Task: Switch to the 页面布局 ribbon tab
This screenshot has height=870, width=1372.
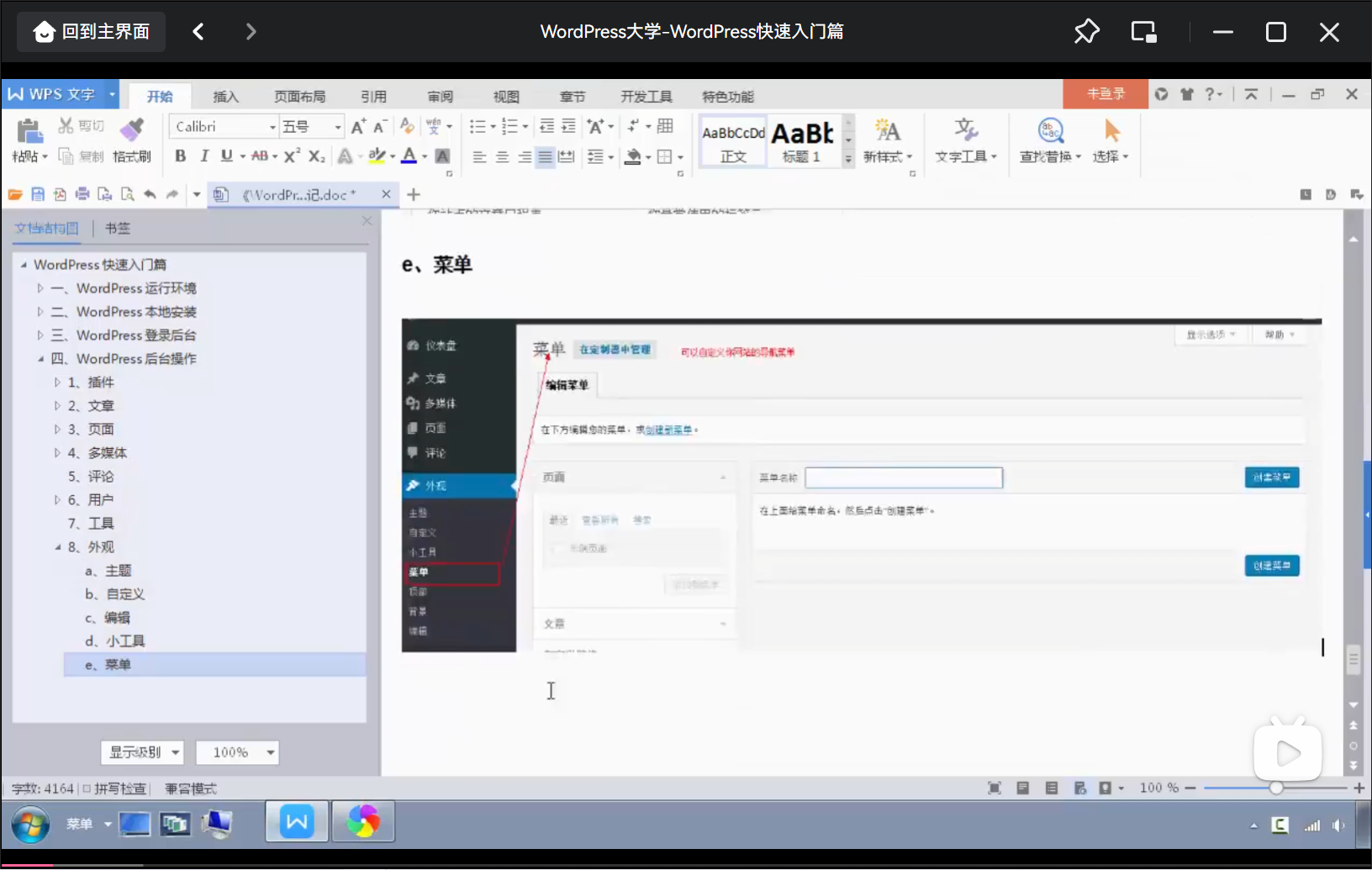Action: tap(299, 97)
